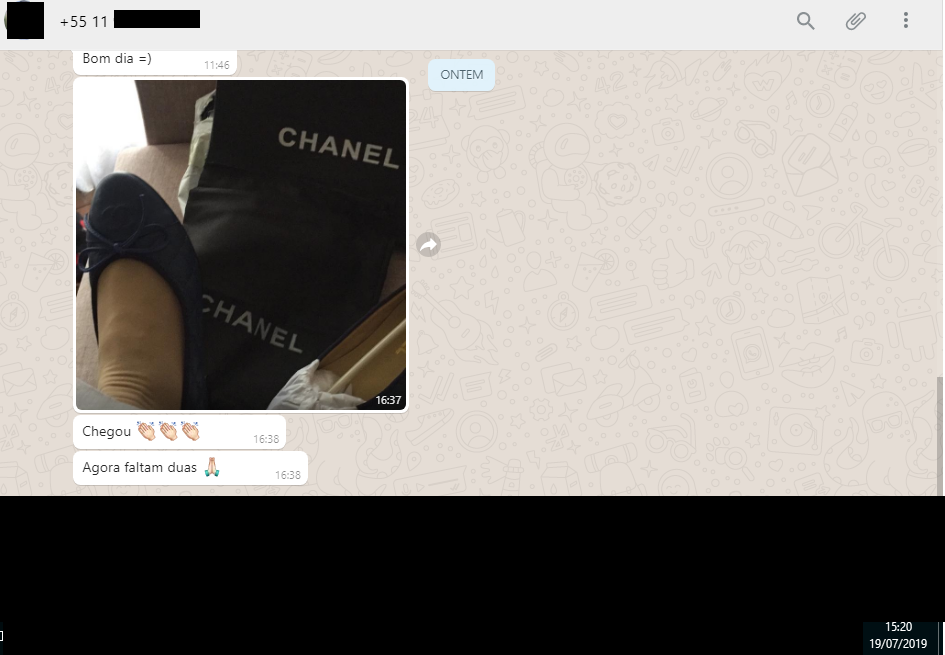The height and width of the screenshot is (655, 945).
Task: Open the three-dot chat options menu
Action: [905, 20]
